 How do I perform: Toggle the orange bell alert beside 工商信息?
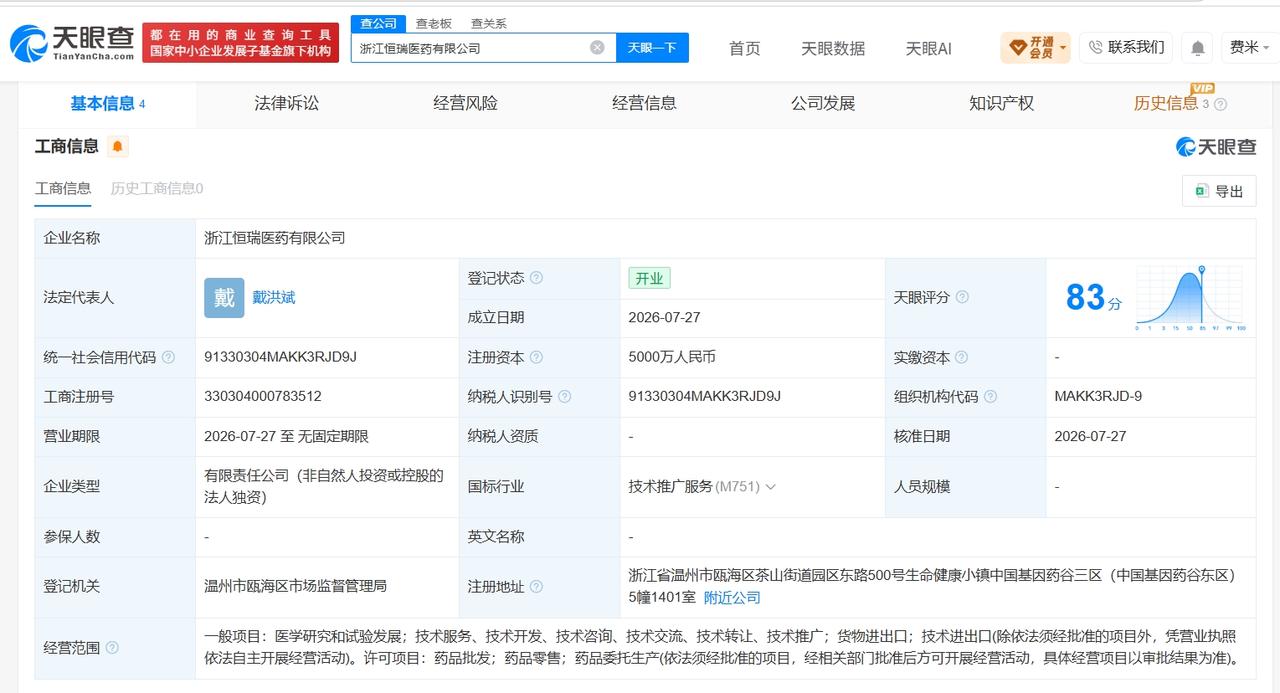118,147
